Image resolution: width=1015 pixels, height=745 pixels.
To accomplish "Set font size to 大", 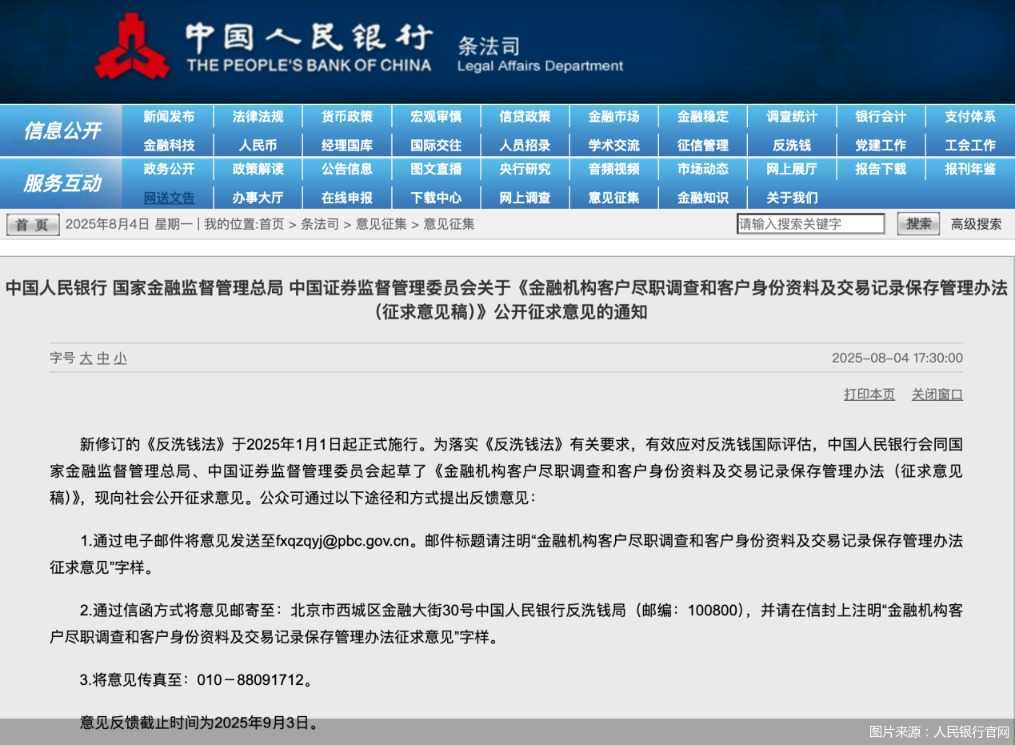I will tap(86, 358).
